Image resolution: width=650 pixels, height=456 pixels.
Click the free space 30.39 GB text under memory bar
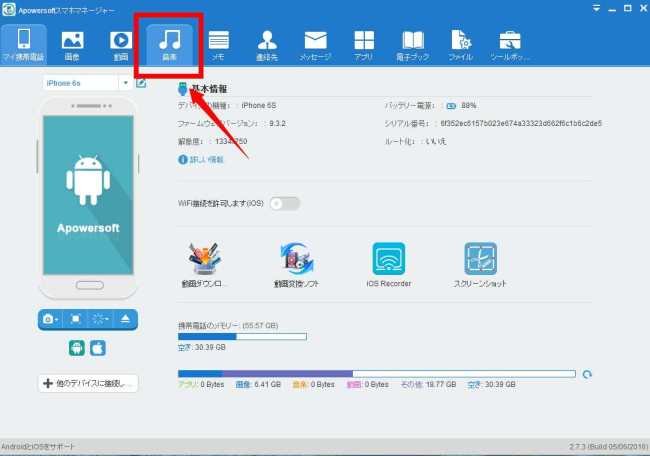(201, 347)
